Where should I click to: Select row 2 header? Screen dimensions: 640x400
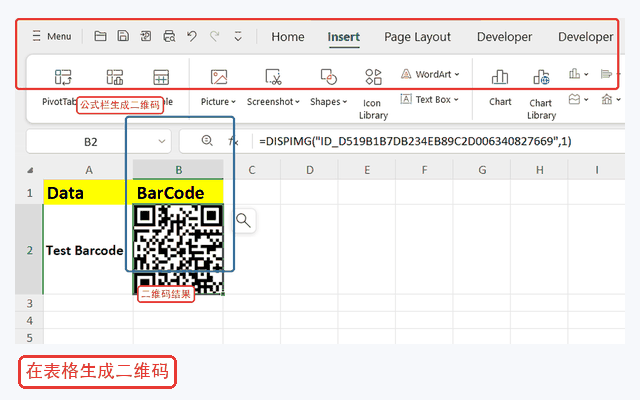pyautogui.click(x=29, y=250)
